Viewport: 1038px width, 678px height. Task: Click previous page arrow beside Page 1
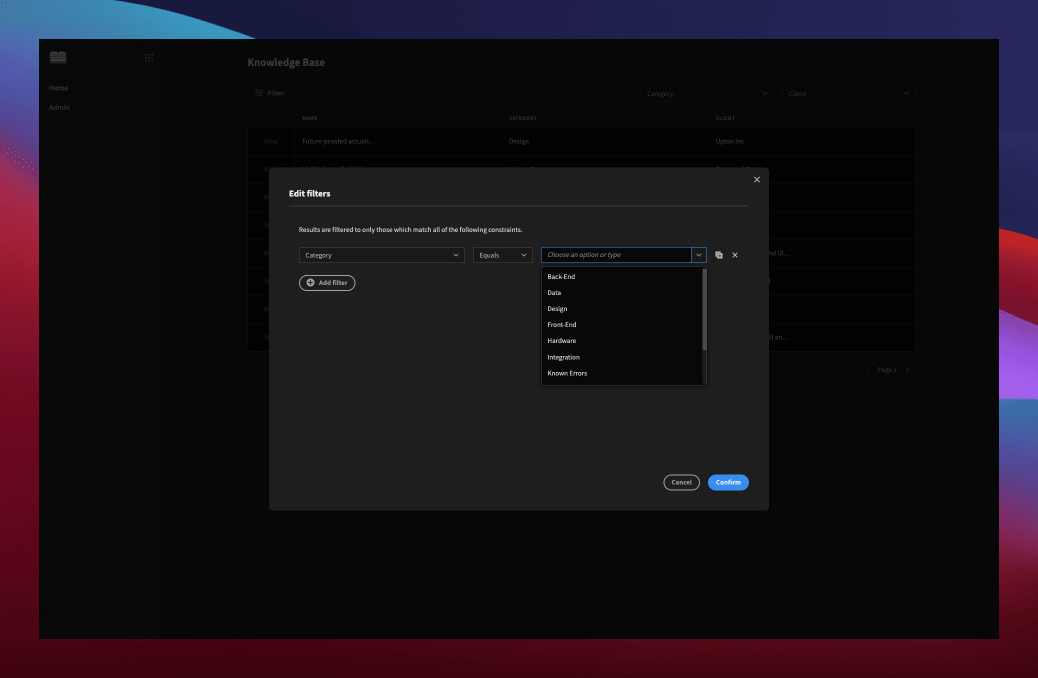click(x=867, y=369)
